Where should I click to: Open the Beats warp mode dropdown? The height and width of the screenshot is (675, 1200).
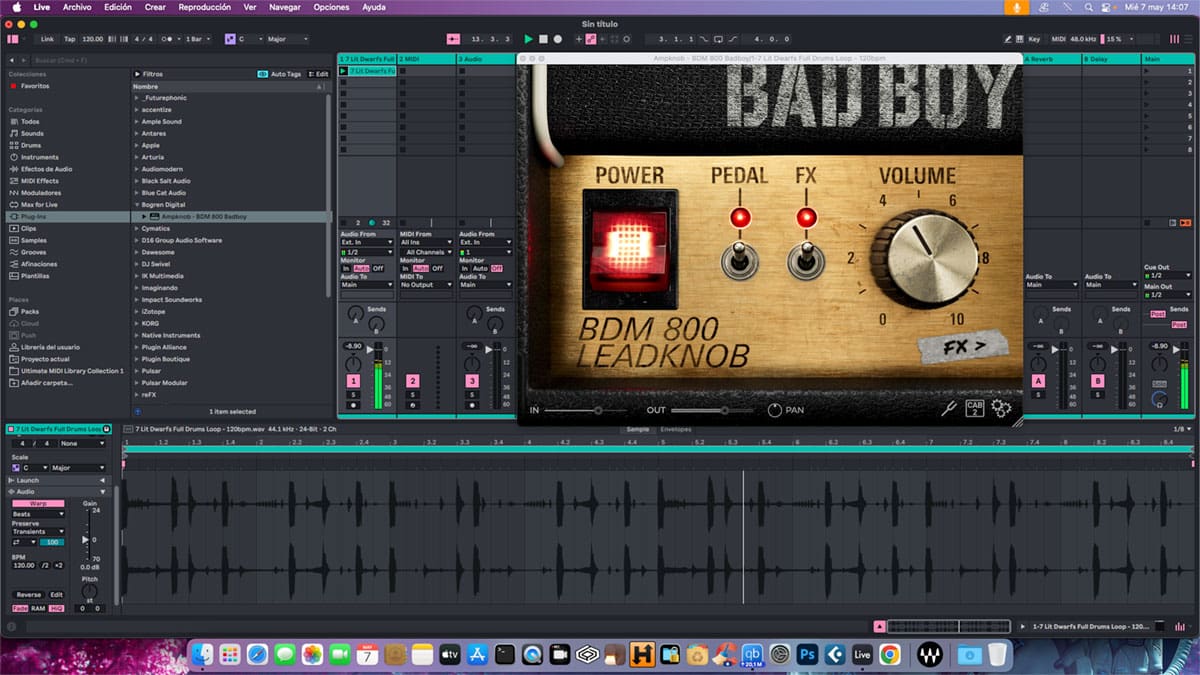(x=38, y=514)
